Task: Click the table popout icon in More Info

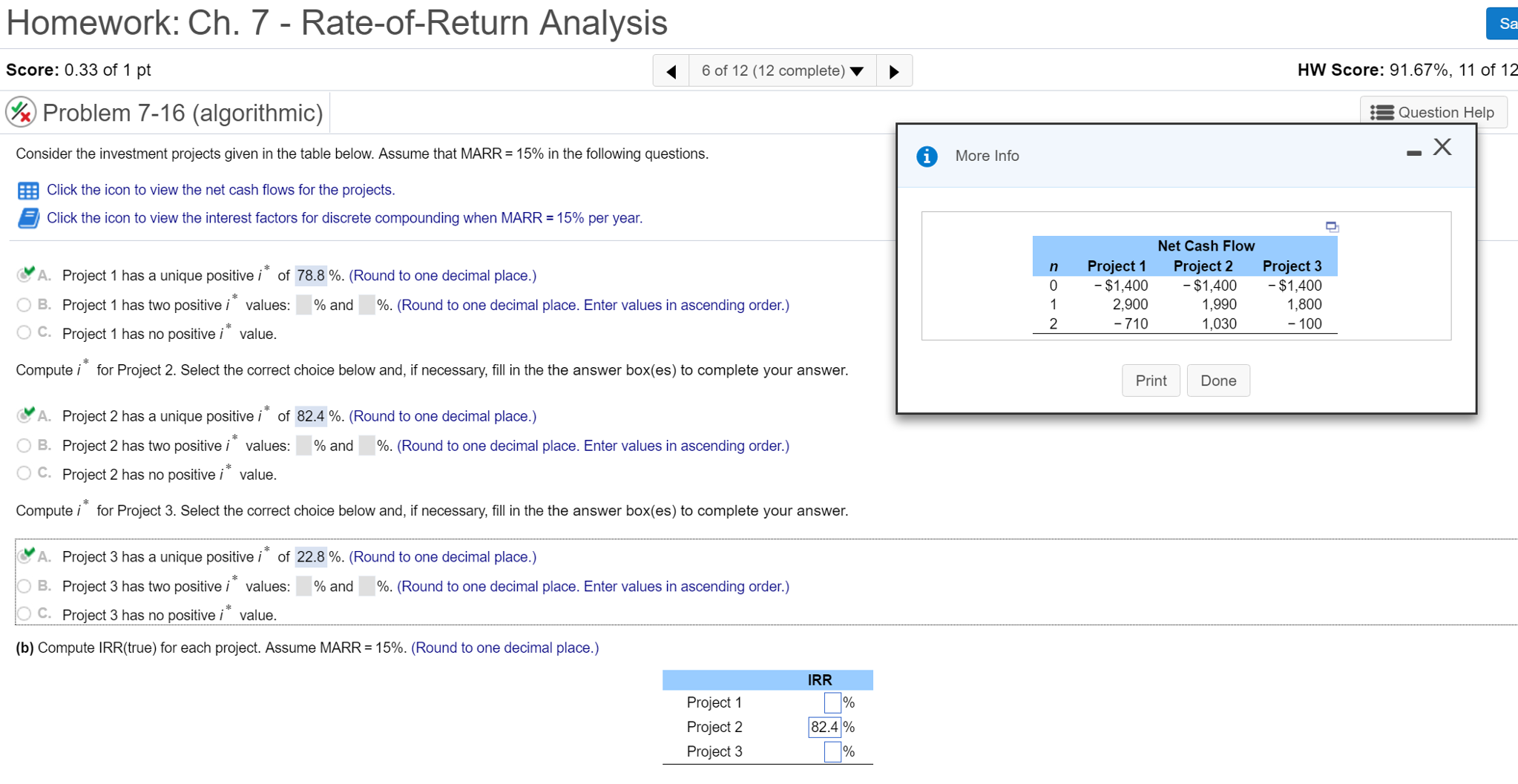Action: [x=1332, y=227]
